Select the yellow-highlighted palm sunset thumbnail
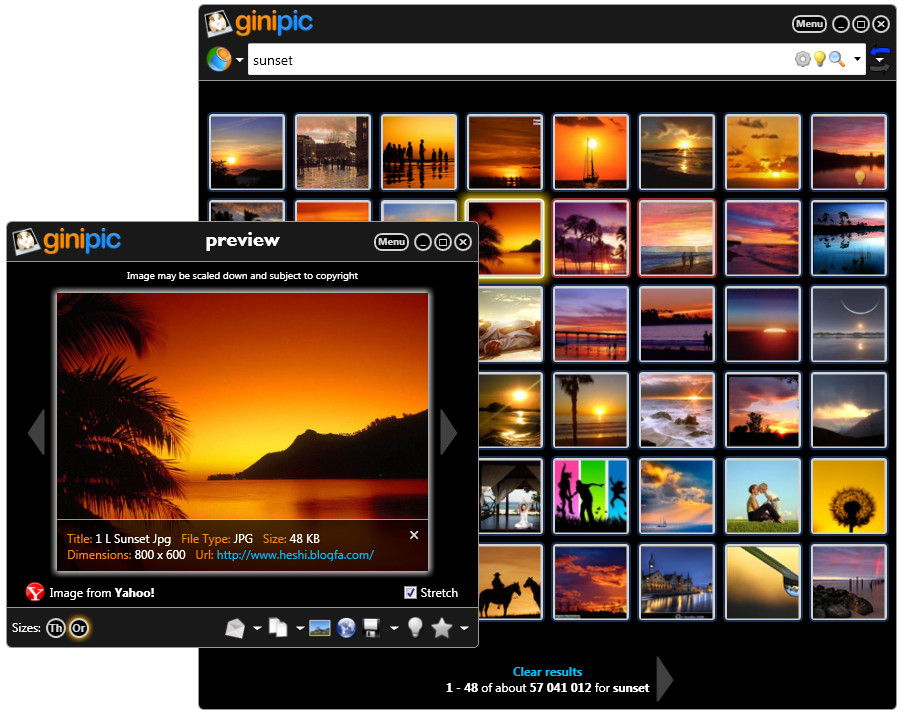 click(x=505, y=238)
